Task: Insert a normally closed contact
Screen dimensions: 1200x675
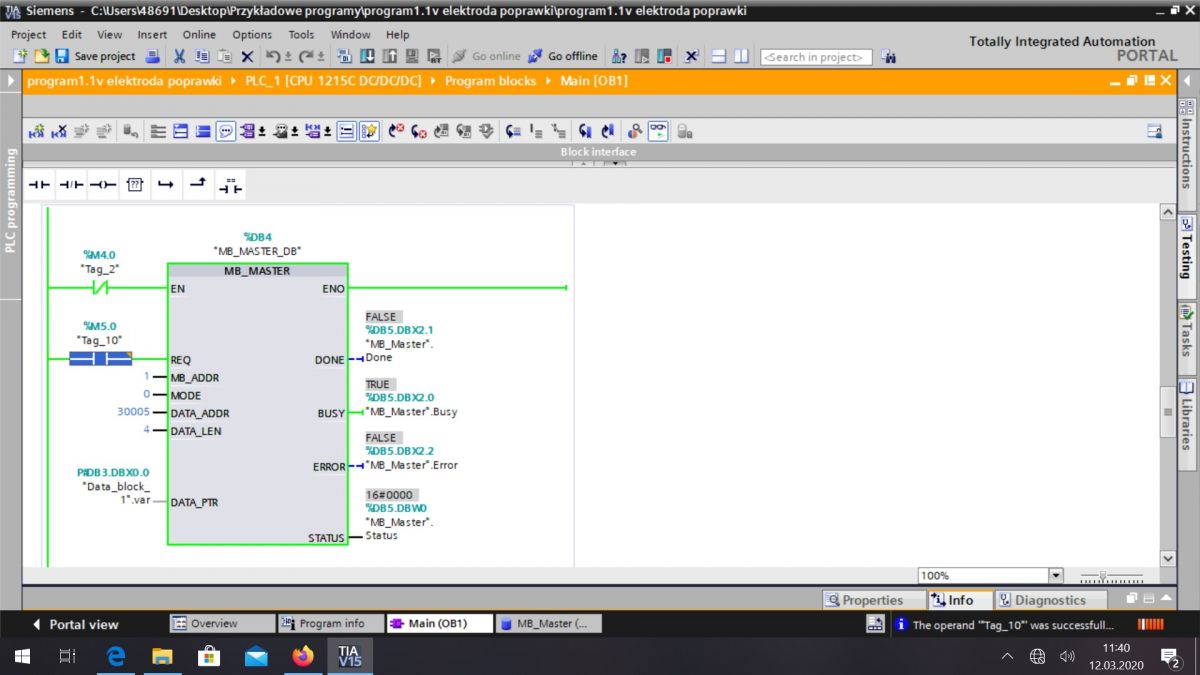Action: coord(71,185)
